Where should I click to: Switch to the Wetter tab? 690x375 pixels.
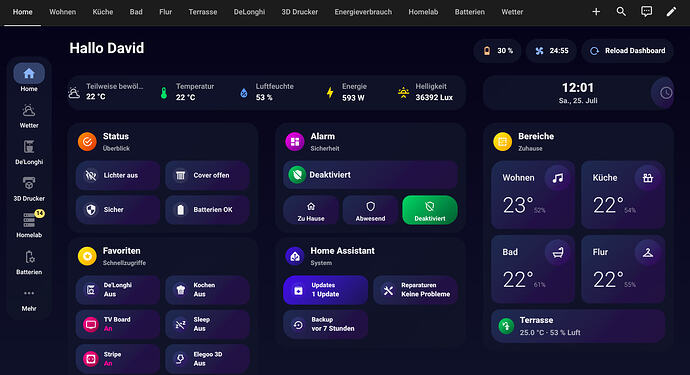[512, 12]
